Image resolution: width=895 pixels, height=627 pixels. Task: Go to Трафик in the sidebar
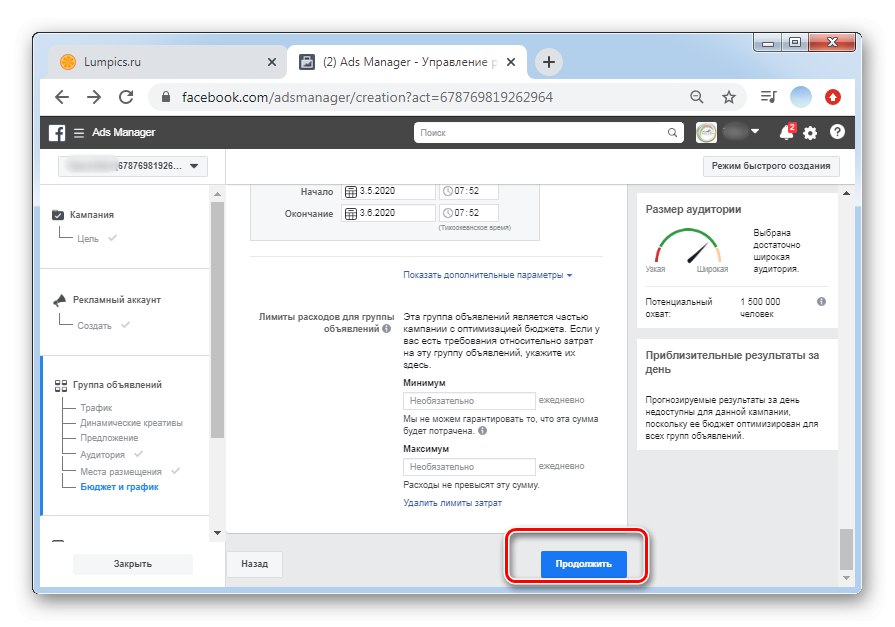(x=96, y=408)
